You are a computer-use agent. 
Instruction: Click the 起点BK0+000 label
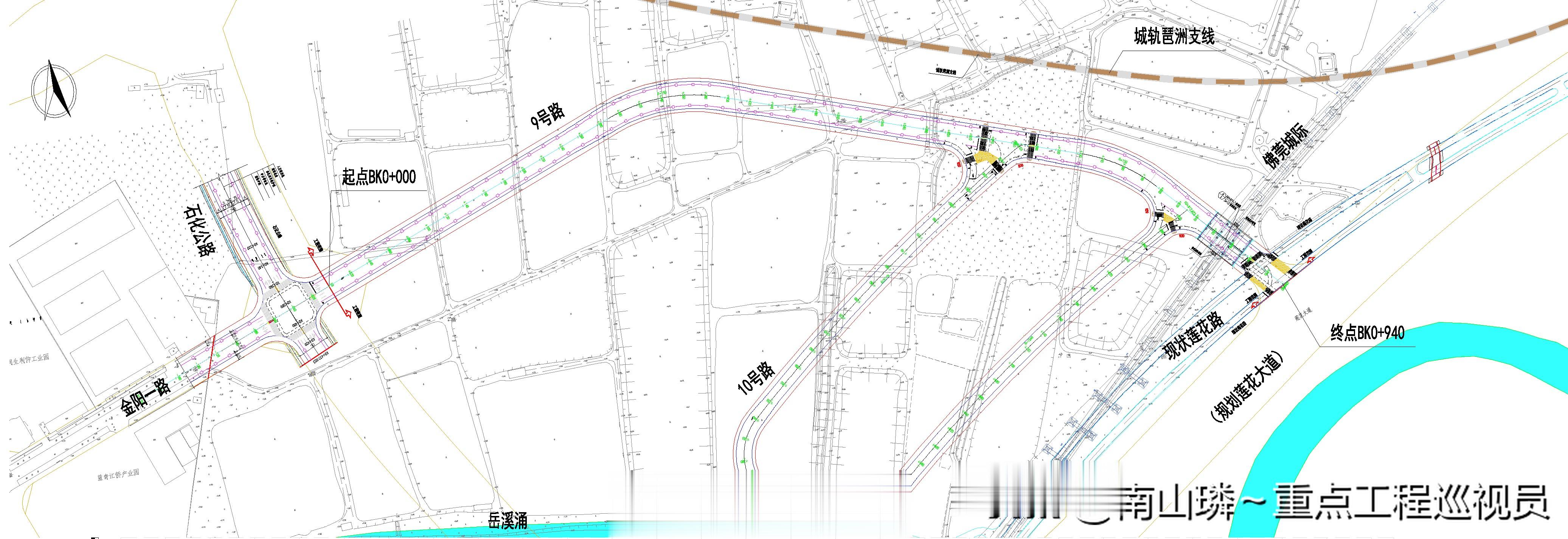(379, 177)
